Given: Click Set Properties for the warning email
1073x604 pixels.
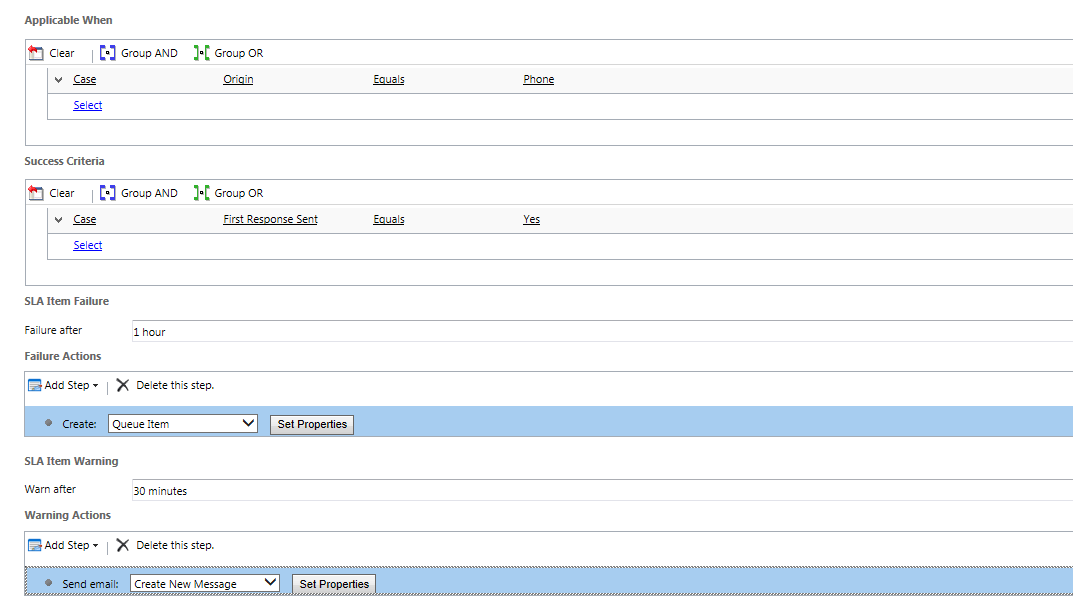Looking at the screenshot, I should coord(333,583).
